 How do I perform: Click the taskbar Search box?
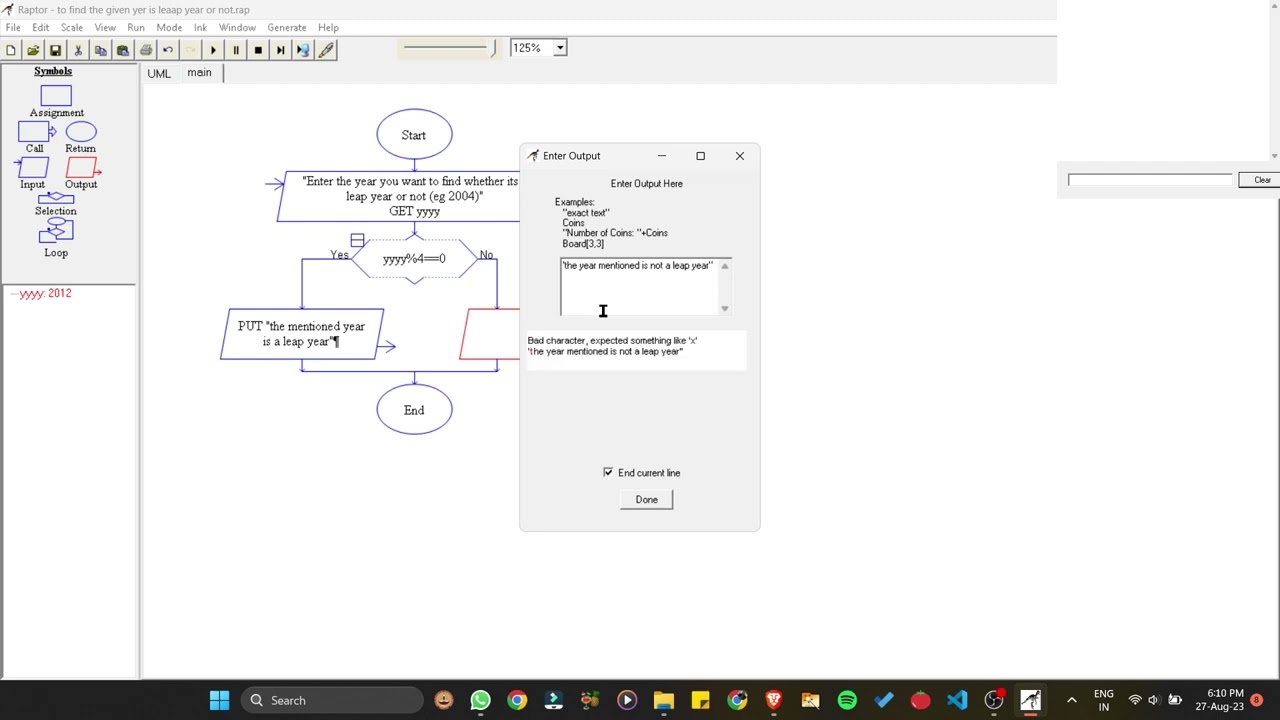point(332,700)
